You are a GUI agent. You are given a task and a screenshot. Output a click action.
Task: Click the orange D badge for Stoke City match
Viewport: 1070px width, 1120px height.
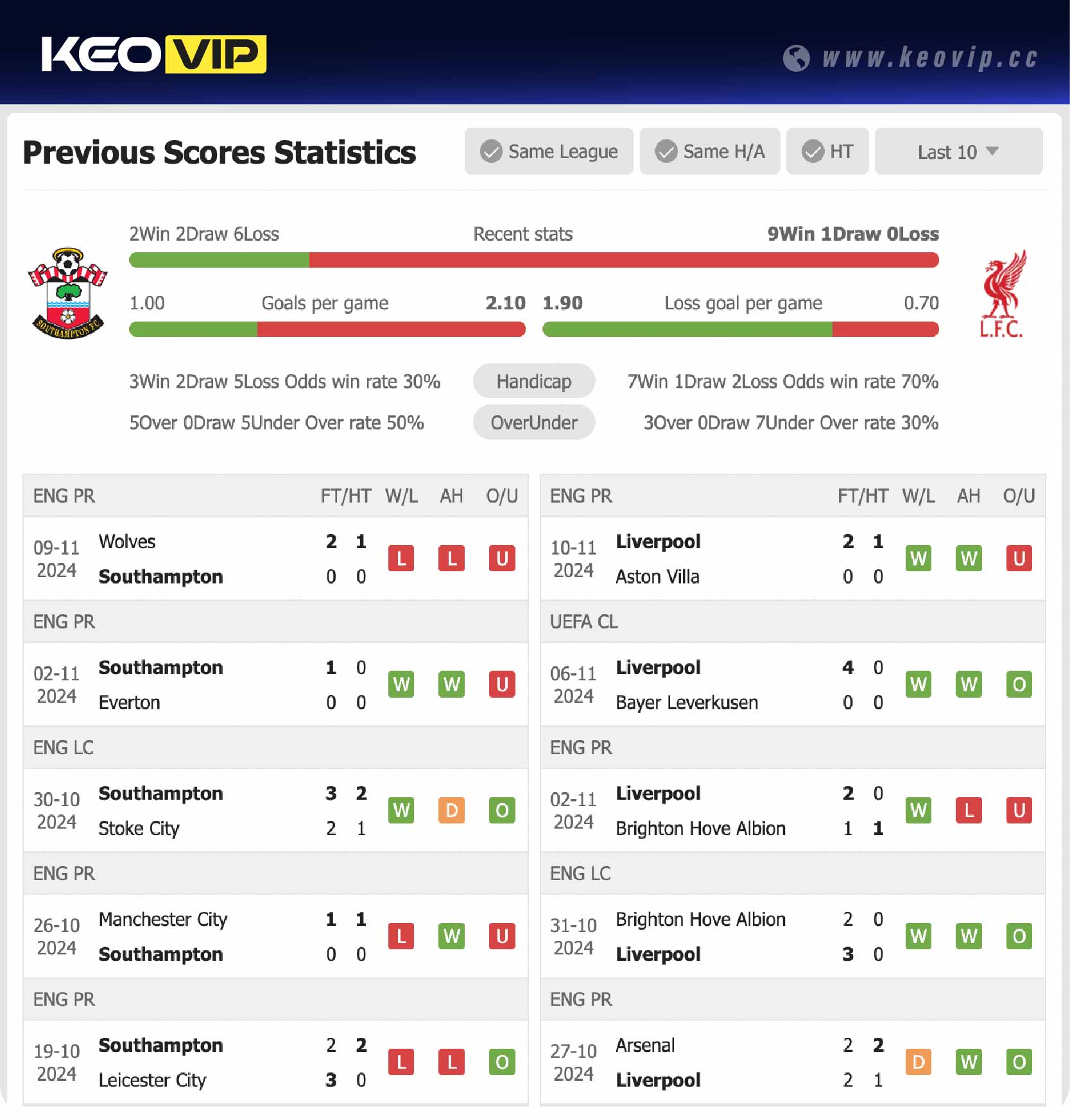point(451,810)
